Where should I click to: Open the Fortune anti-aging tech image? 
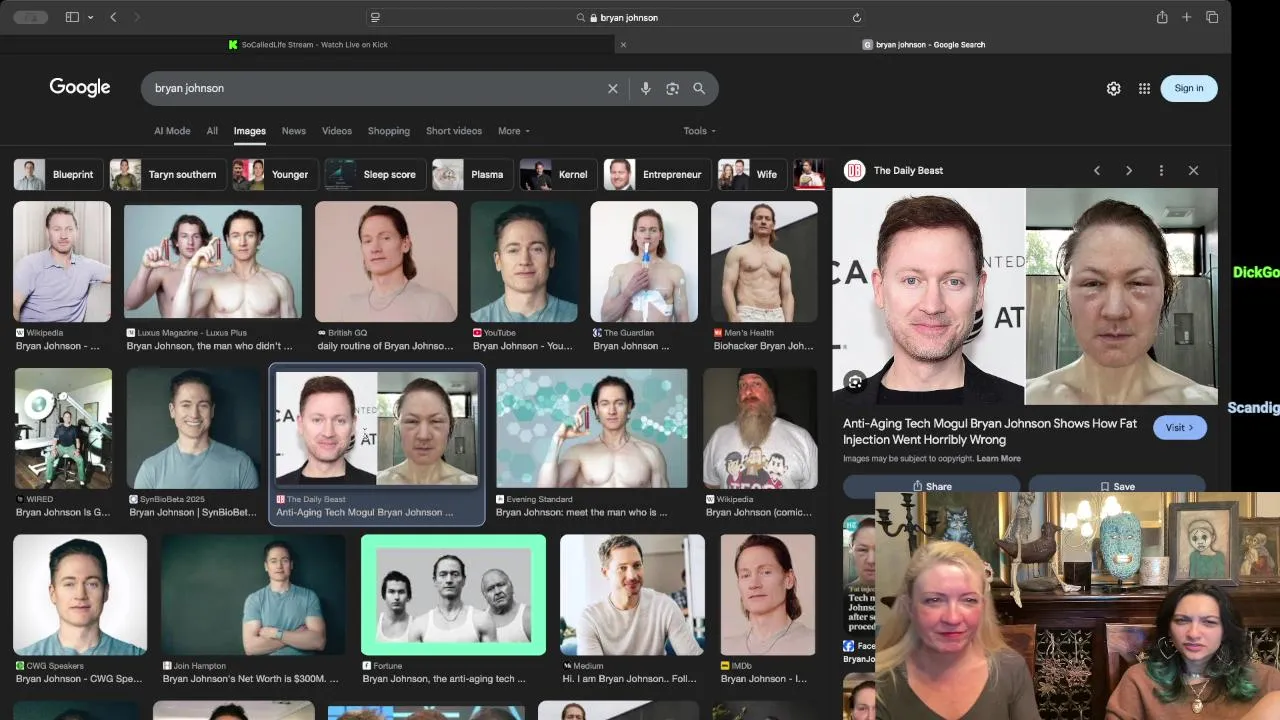pos(454,595)
